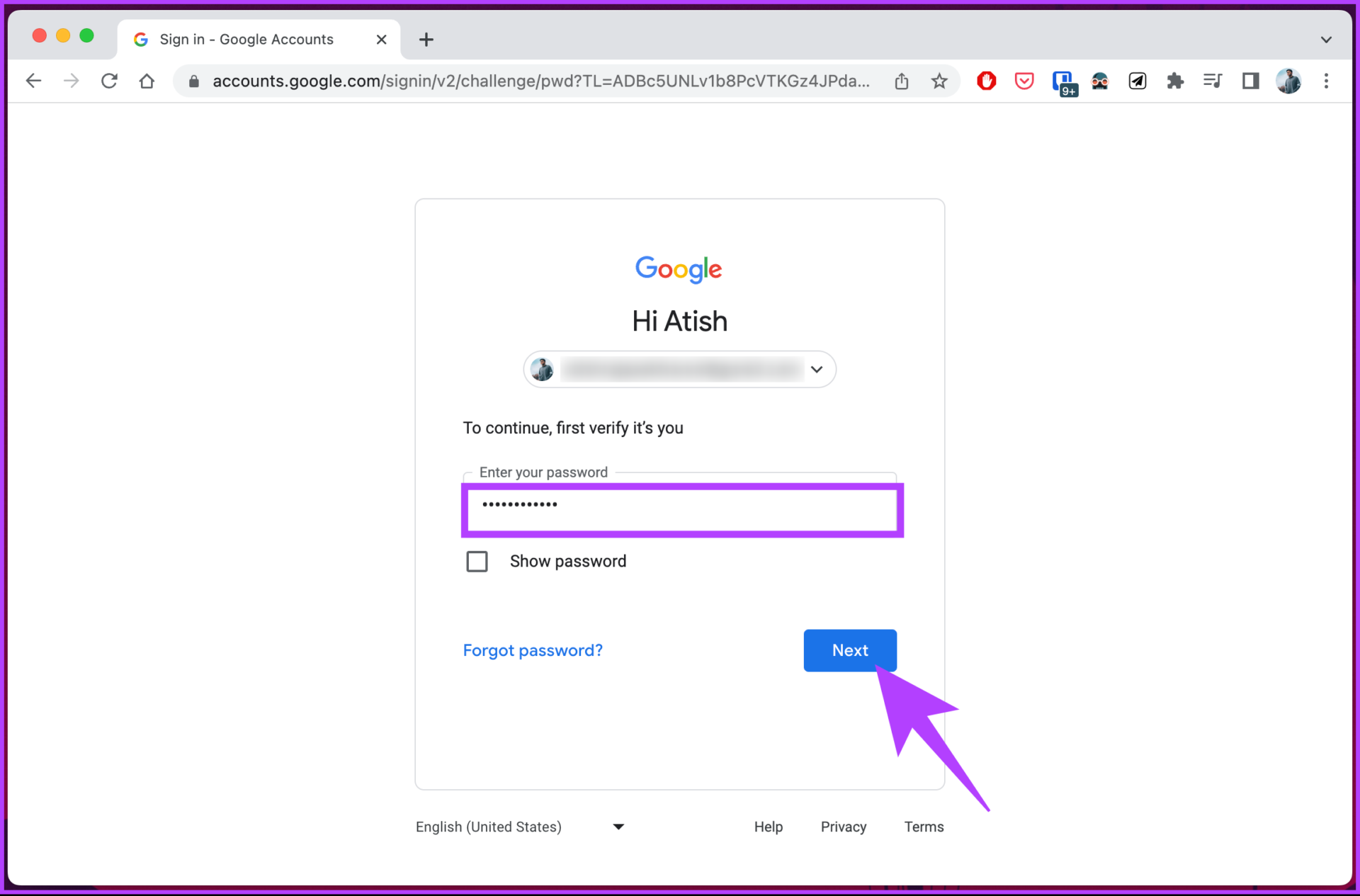View site security lock information
The image size is (1360, 896).
[194, 81]
